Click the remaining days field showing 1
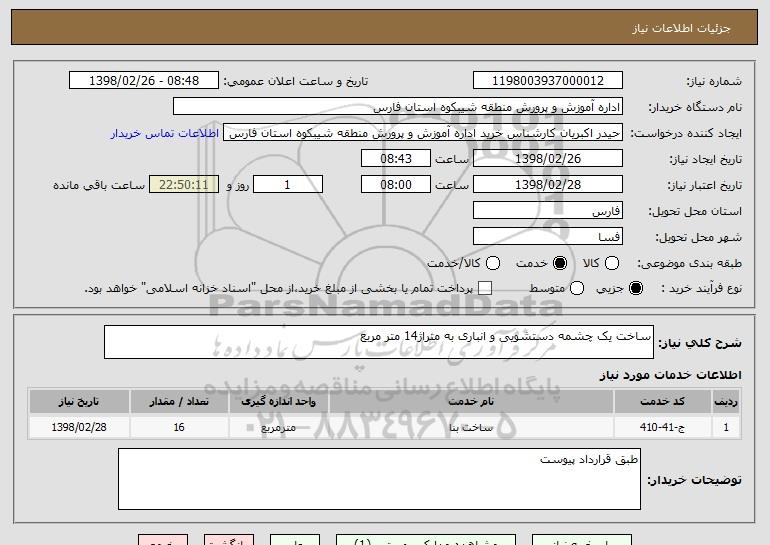 288,185
